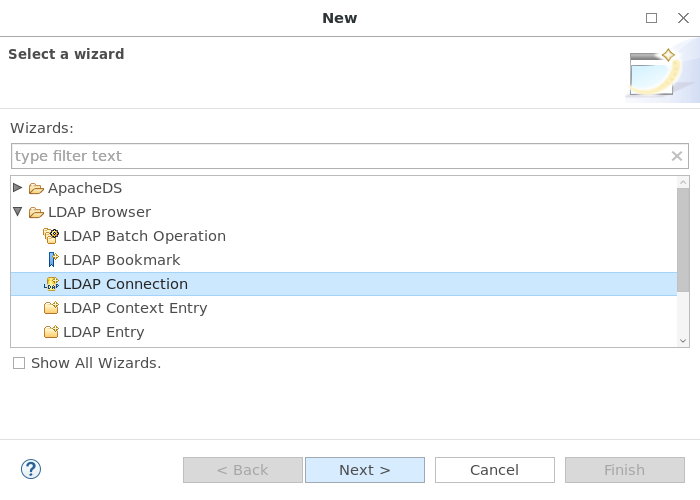Screen dimensions: 700x500
Task: Collapse the LDAP Browser tree node
Action: point(18,212)
